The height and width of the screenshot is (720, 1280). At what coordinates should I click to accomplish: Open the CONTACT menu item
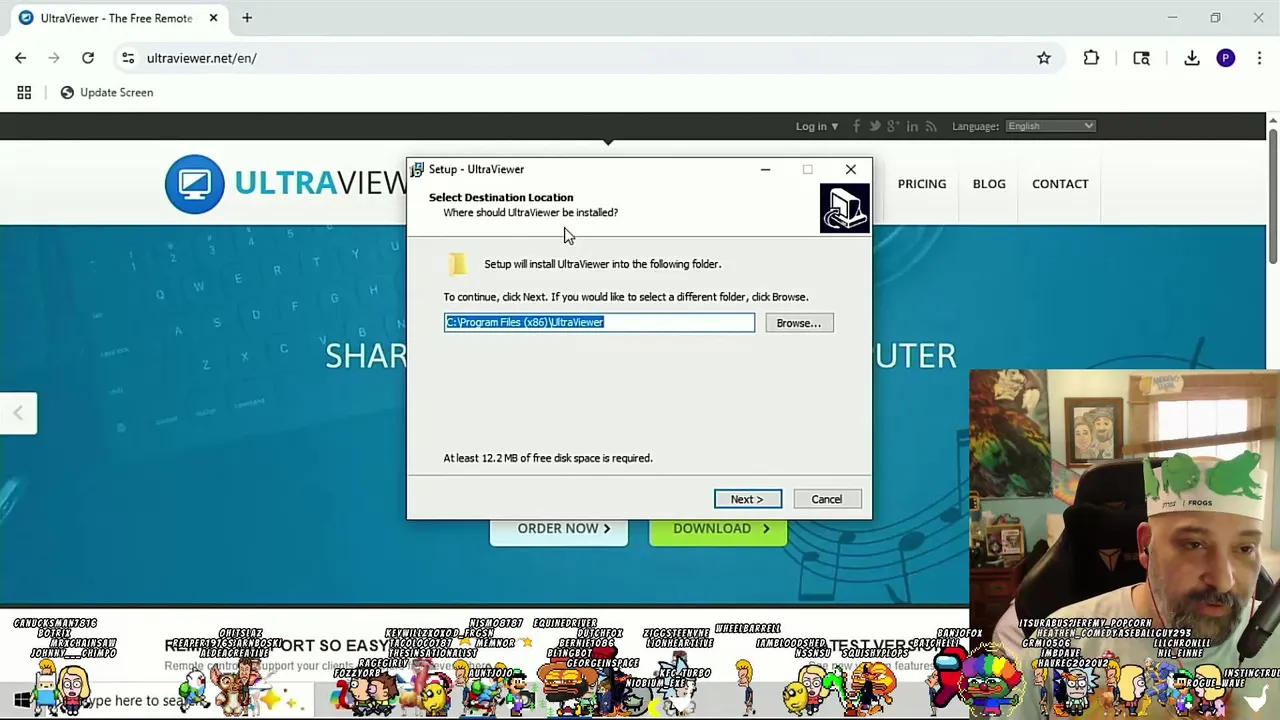coord(1060,184)
